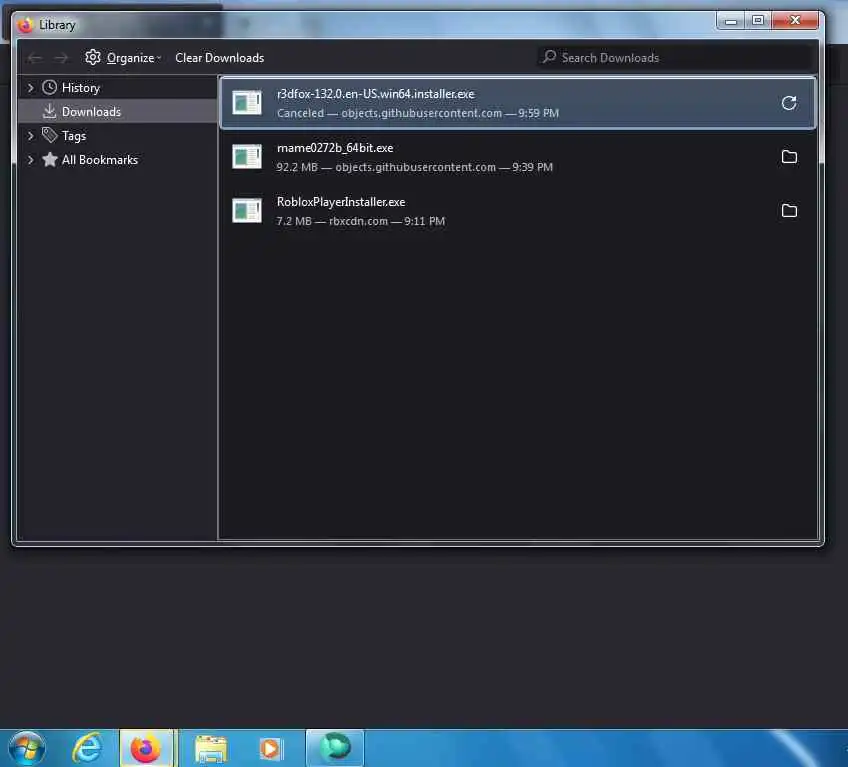Expand the All Bookmarks tree node
This screenshot has height=767, width=848.
[30, 160]
